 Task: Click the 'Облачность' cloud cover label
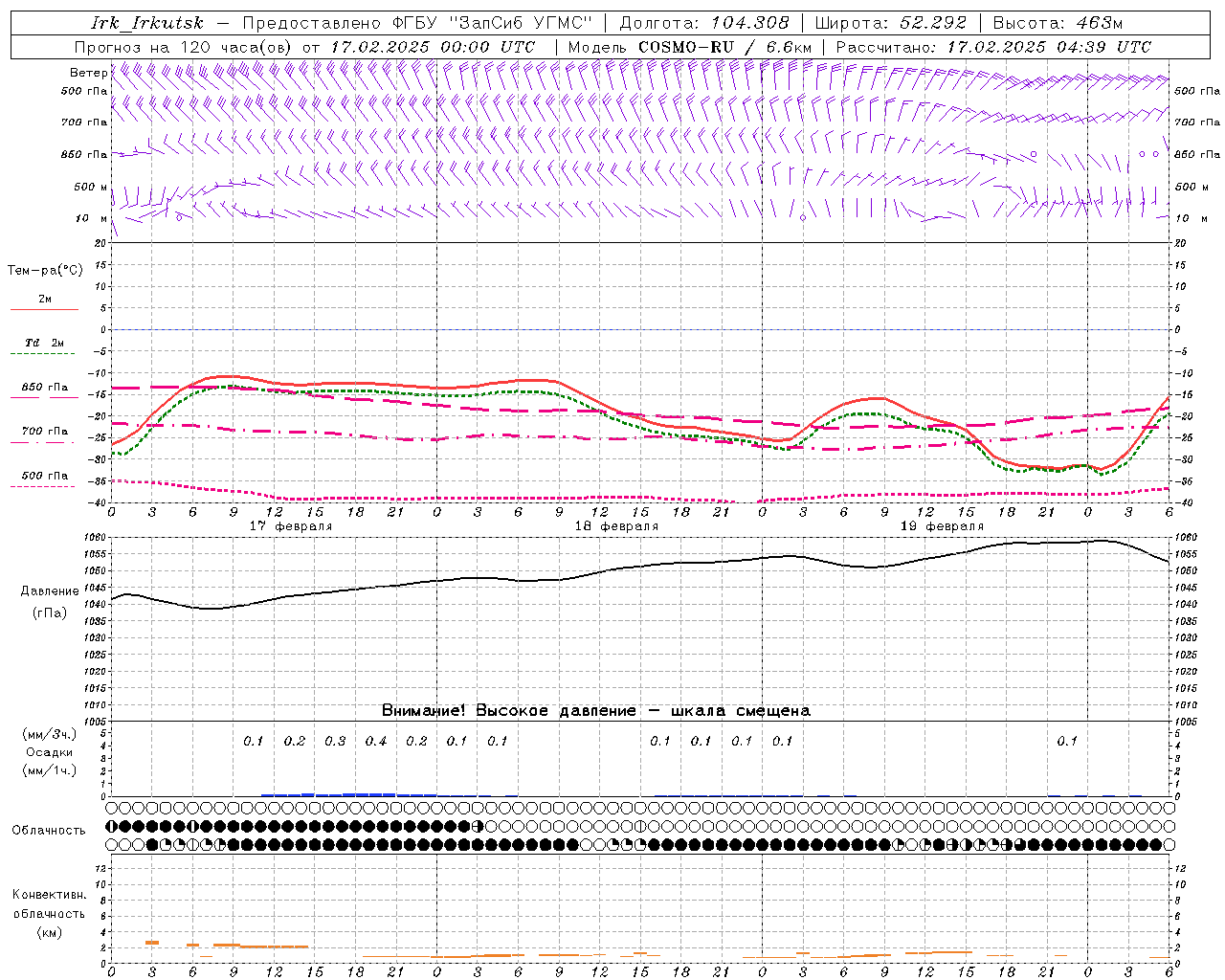49,831
